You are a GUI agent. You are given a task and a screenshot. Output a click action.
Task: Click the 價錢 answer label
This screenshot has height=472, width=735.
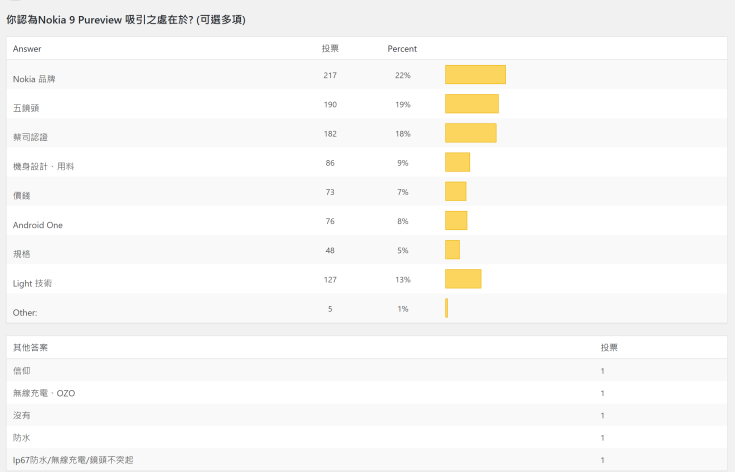[22, 195]
